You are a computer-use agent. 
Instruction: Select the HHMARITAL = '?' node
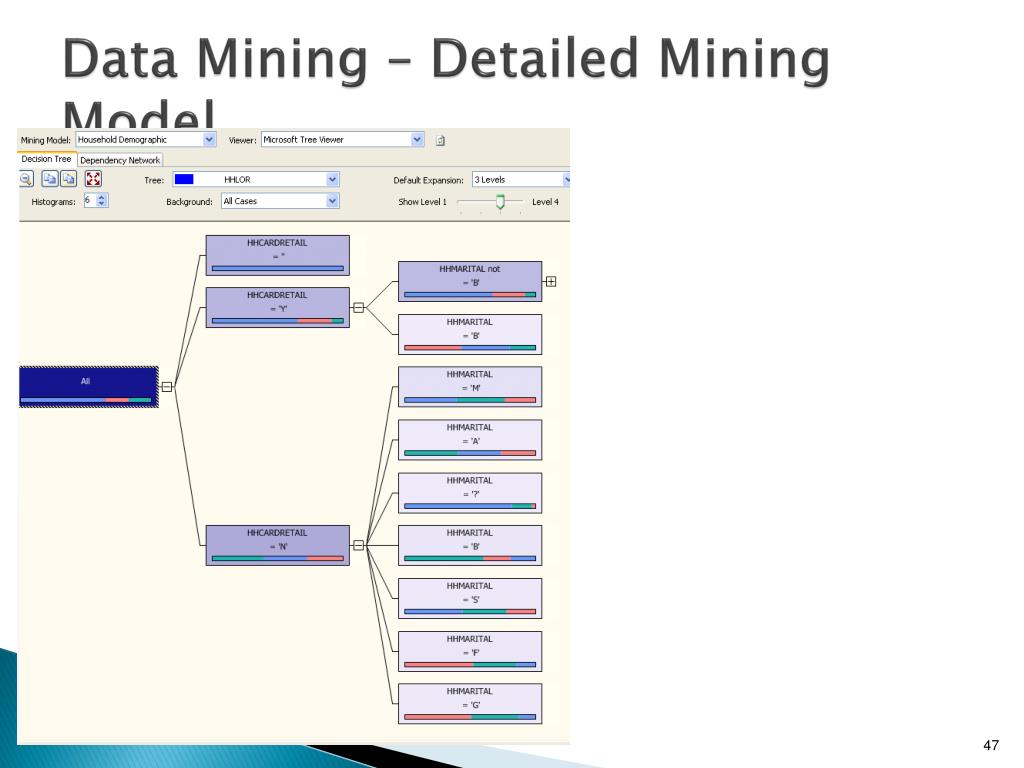470,493
